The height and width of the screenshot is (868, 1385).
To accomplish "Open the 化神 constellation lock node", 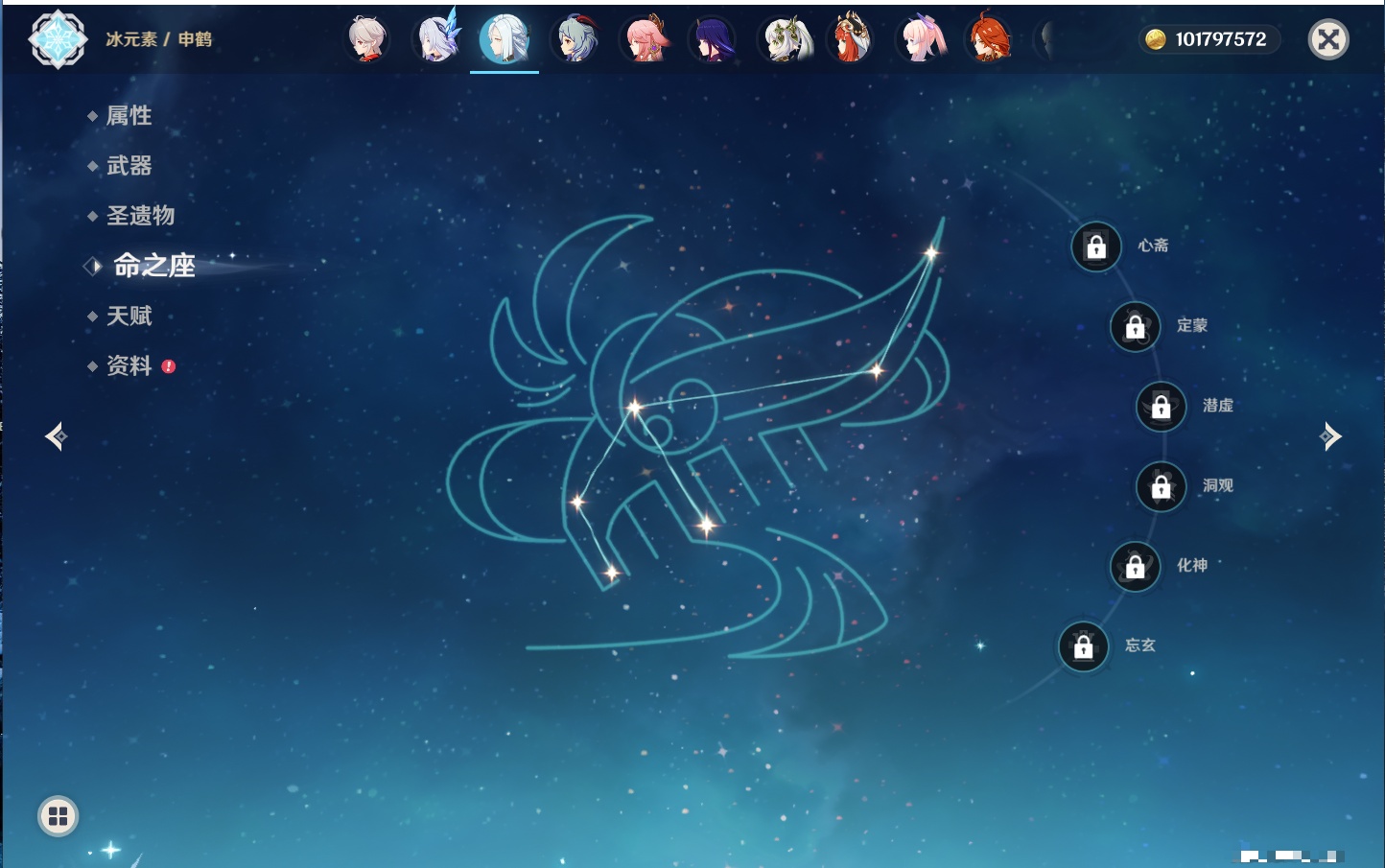I will click(1136, 567).
